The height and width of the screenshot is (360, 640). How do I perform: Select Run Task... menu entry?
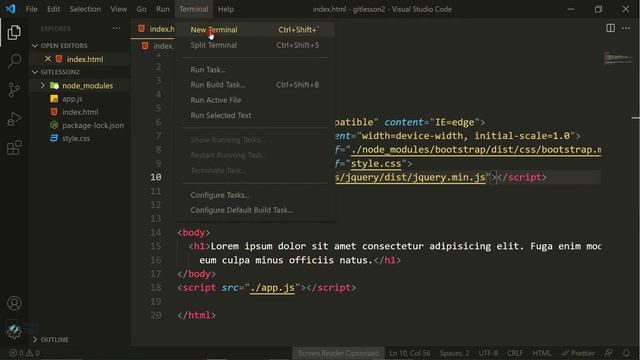click(255, 69)
